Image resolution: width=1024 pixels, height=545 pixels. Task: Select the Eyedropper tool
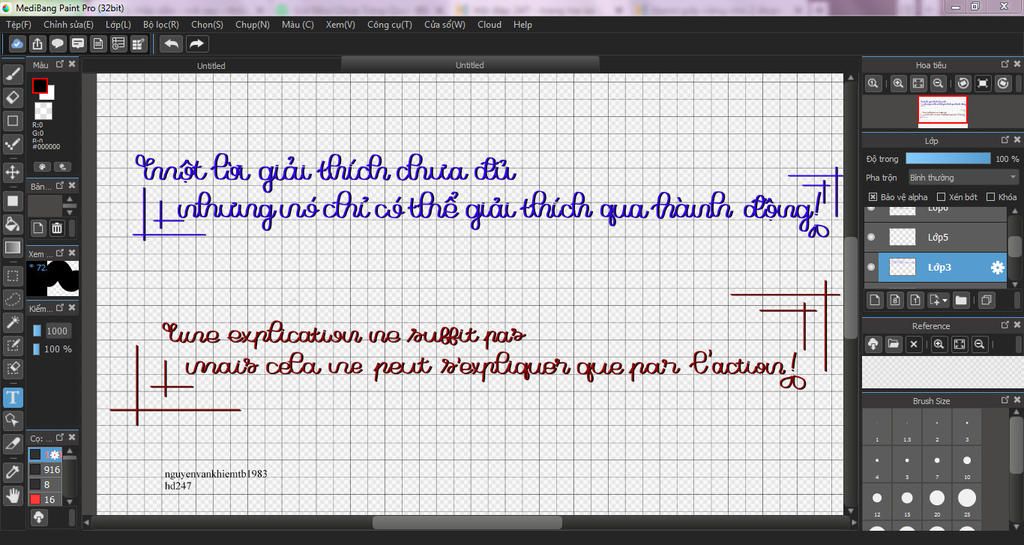(x=12, y=472)
